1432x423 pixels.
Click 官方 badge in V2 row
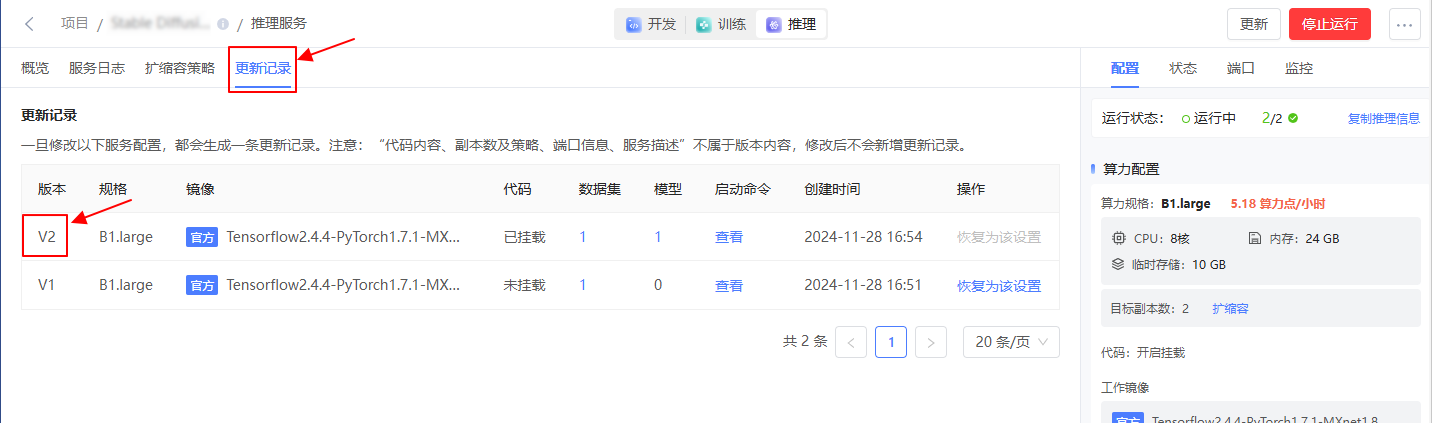coord(202,237)
